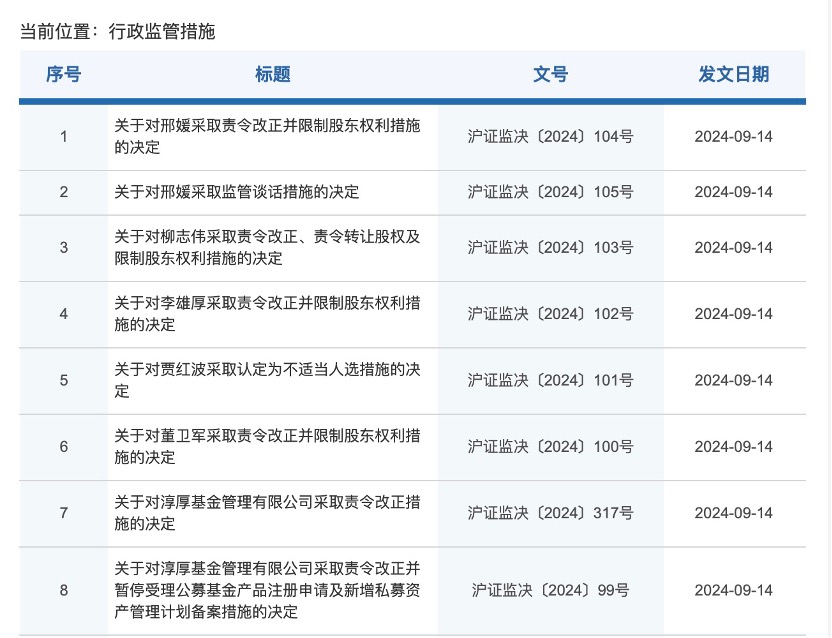
Task: Click the date in row 5
Action: (x=734, y=381)
